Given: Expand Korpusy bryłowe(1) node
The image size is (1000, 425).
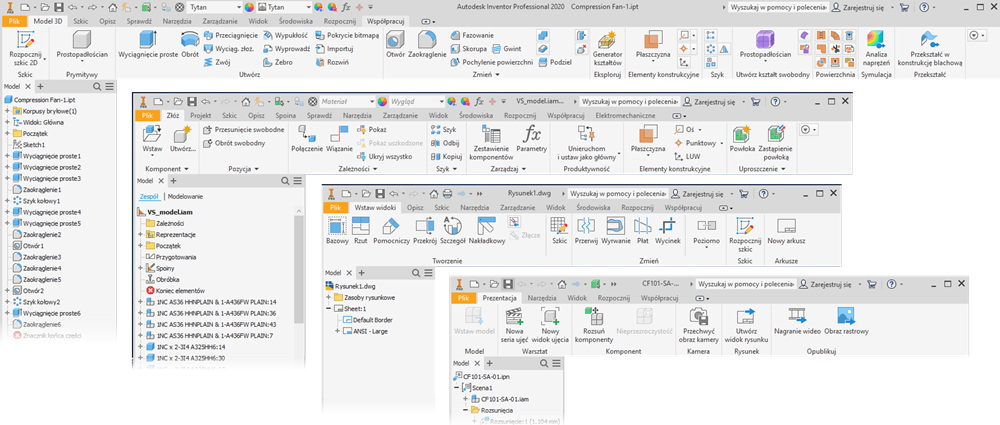Looking at the screenshot, I should [x=6, y=111].
